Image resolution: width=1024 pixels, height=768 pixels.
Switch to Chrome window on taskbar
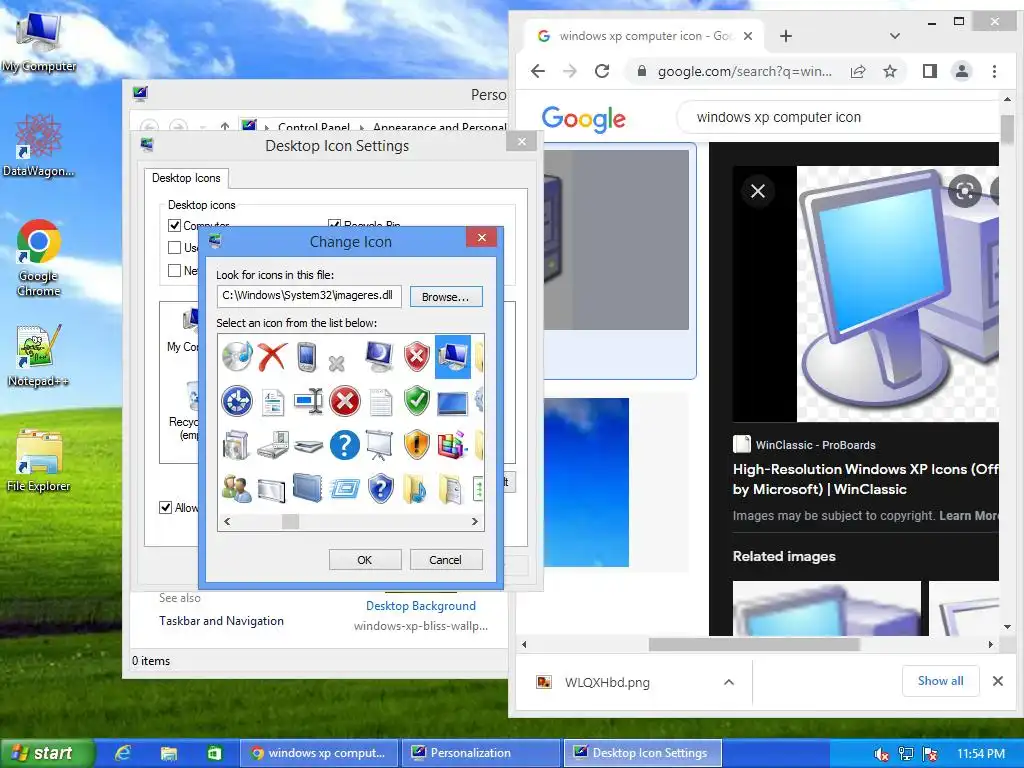(320, 753)
